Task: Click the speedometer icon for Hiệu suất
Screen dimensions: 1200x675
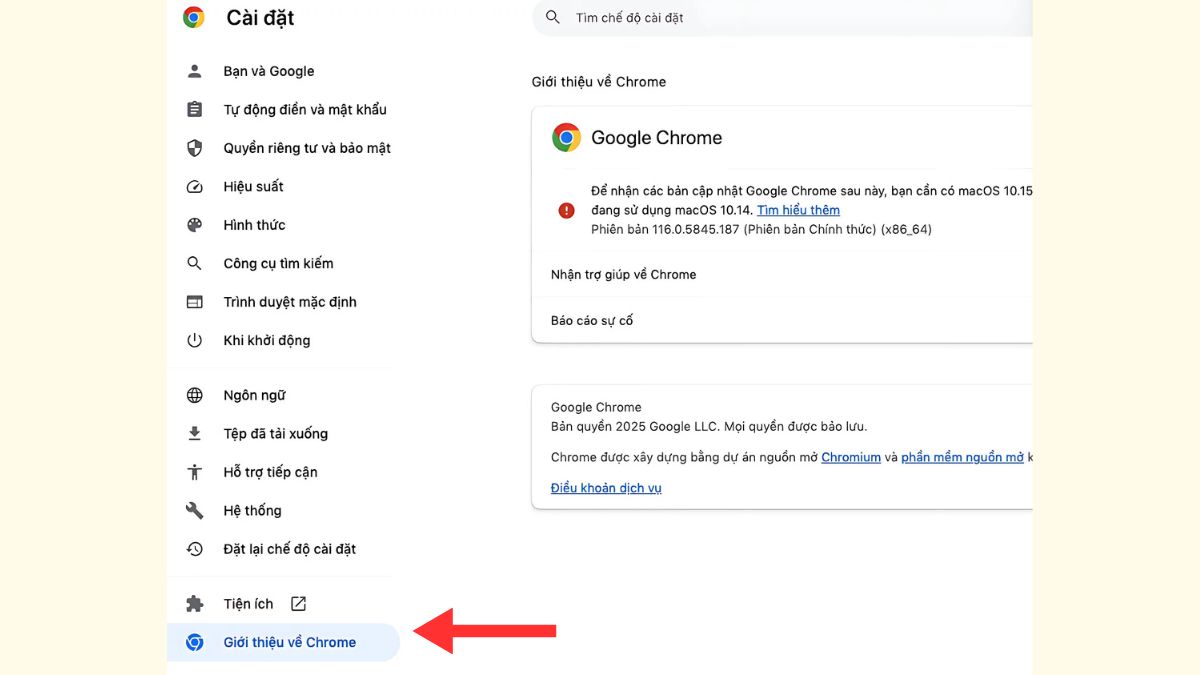Action: (x=194, y=187)
